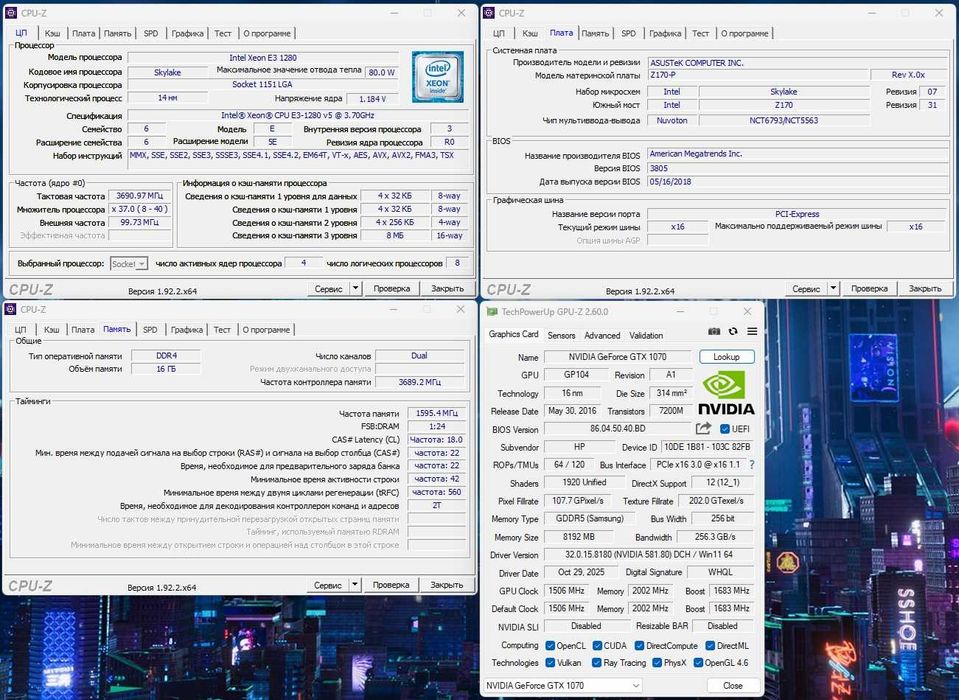959x700 pixels.
Task: Click the BIOS version value 3805
Action: pos(798,168)
